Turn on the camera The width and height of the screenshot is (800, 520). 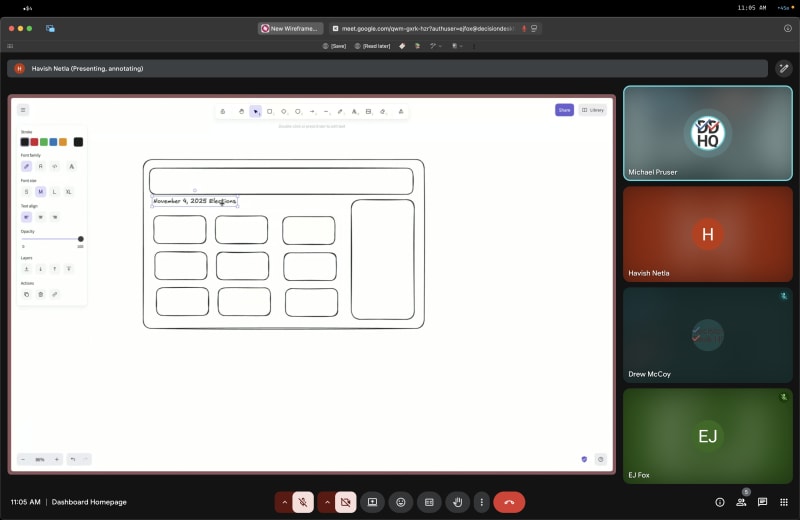(346, 502)
